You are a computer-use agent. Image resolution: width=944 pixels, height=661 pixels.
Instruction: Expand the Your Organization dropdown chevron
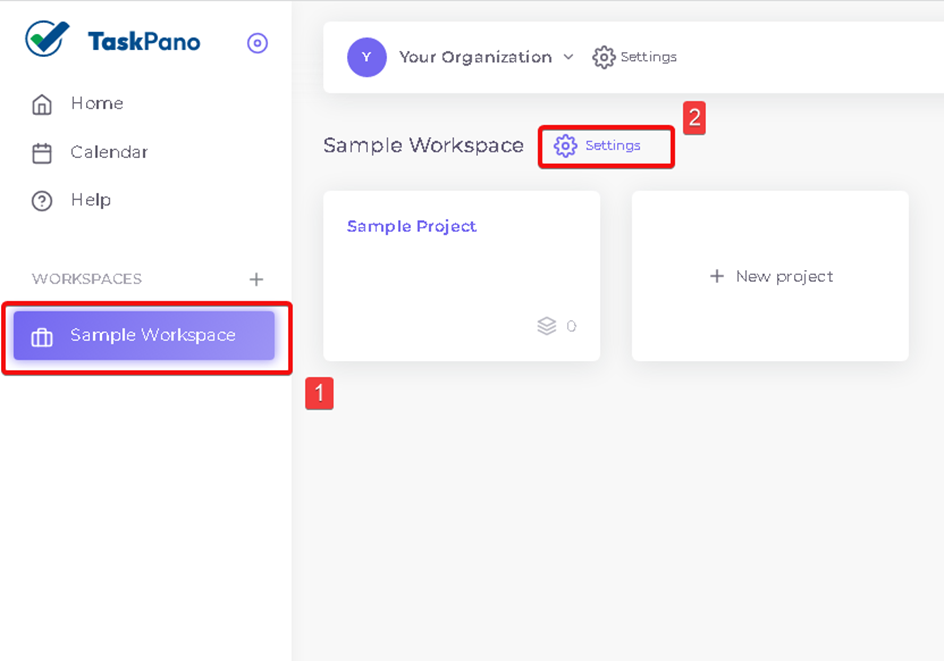point(568,57)
